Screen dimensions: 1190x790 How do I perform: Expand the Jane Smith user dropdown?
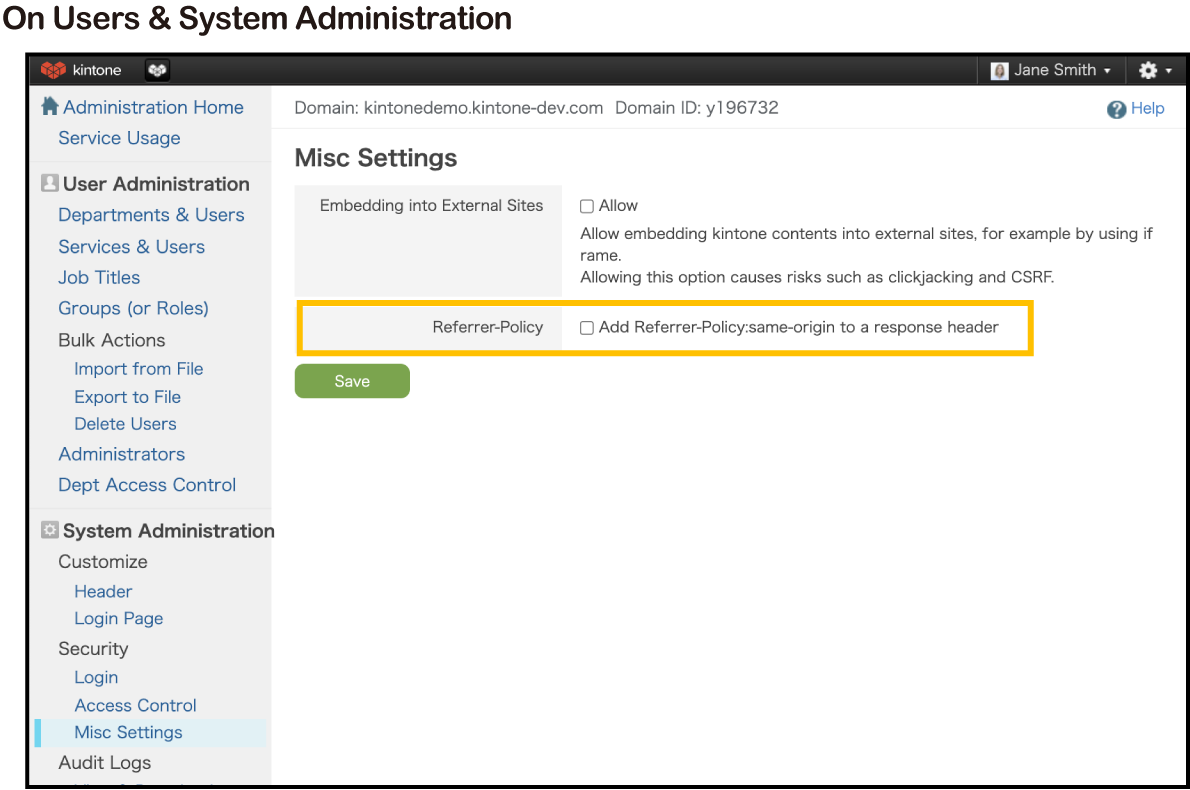[x=1106, y=71]
